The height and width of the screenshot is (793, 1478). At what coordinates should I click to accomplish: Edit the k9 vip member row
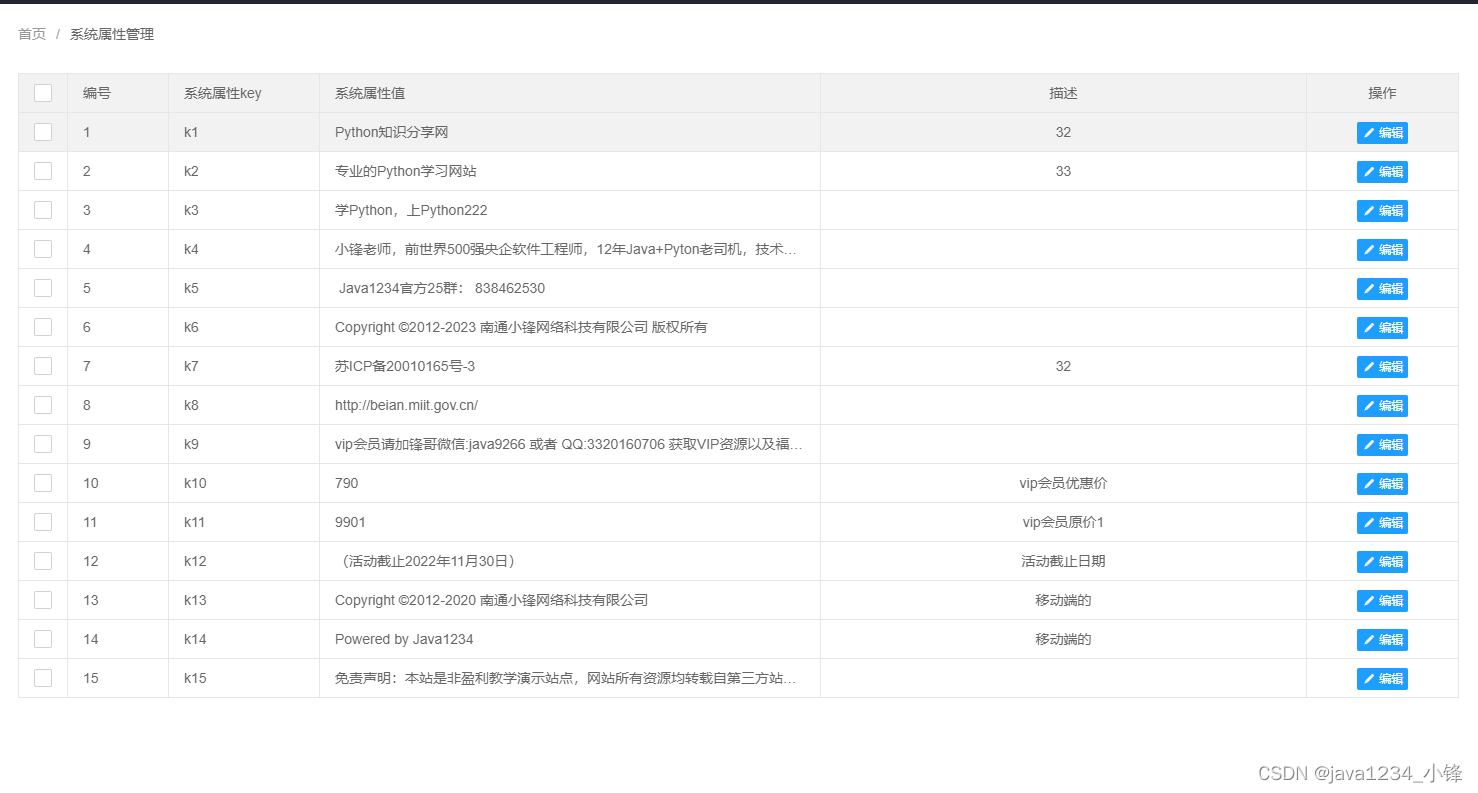pos(1382,445)
